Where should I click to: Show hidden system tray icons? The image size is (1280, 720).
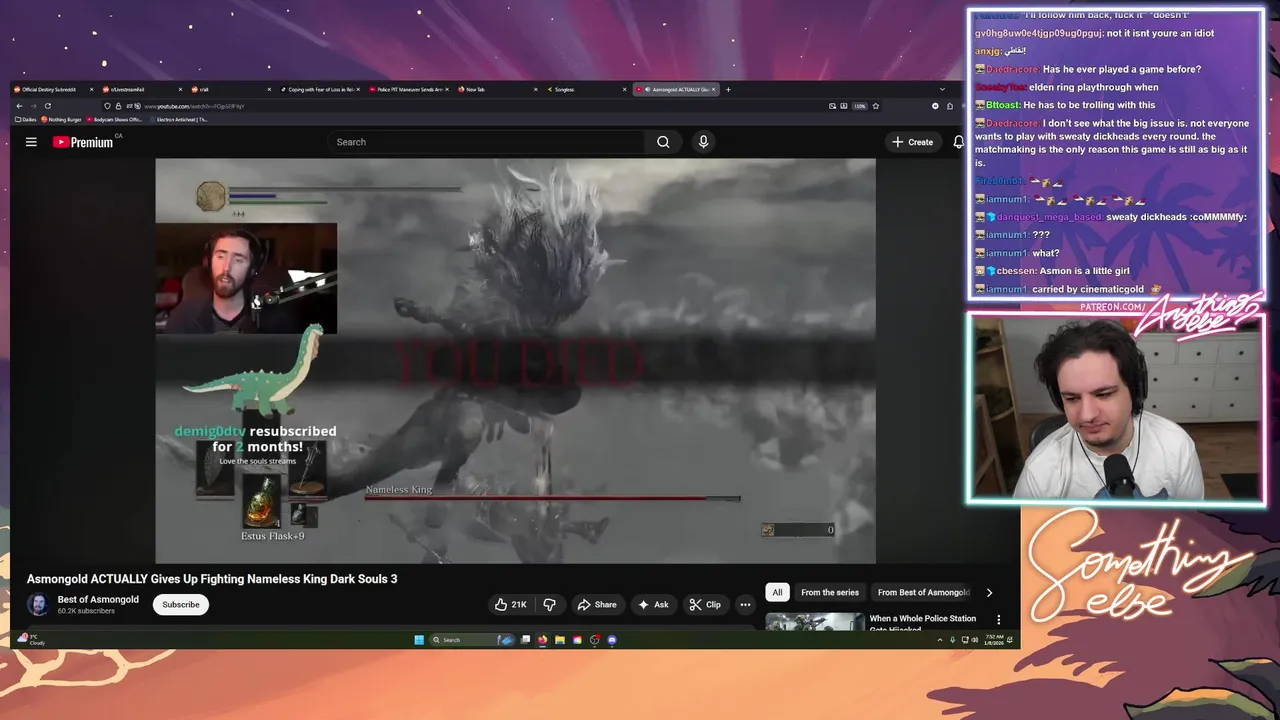click(x=939, y=640)
